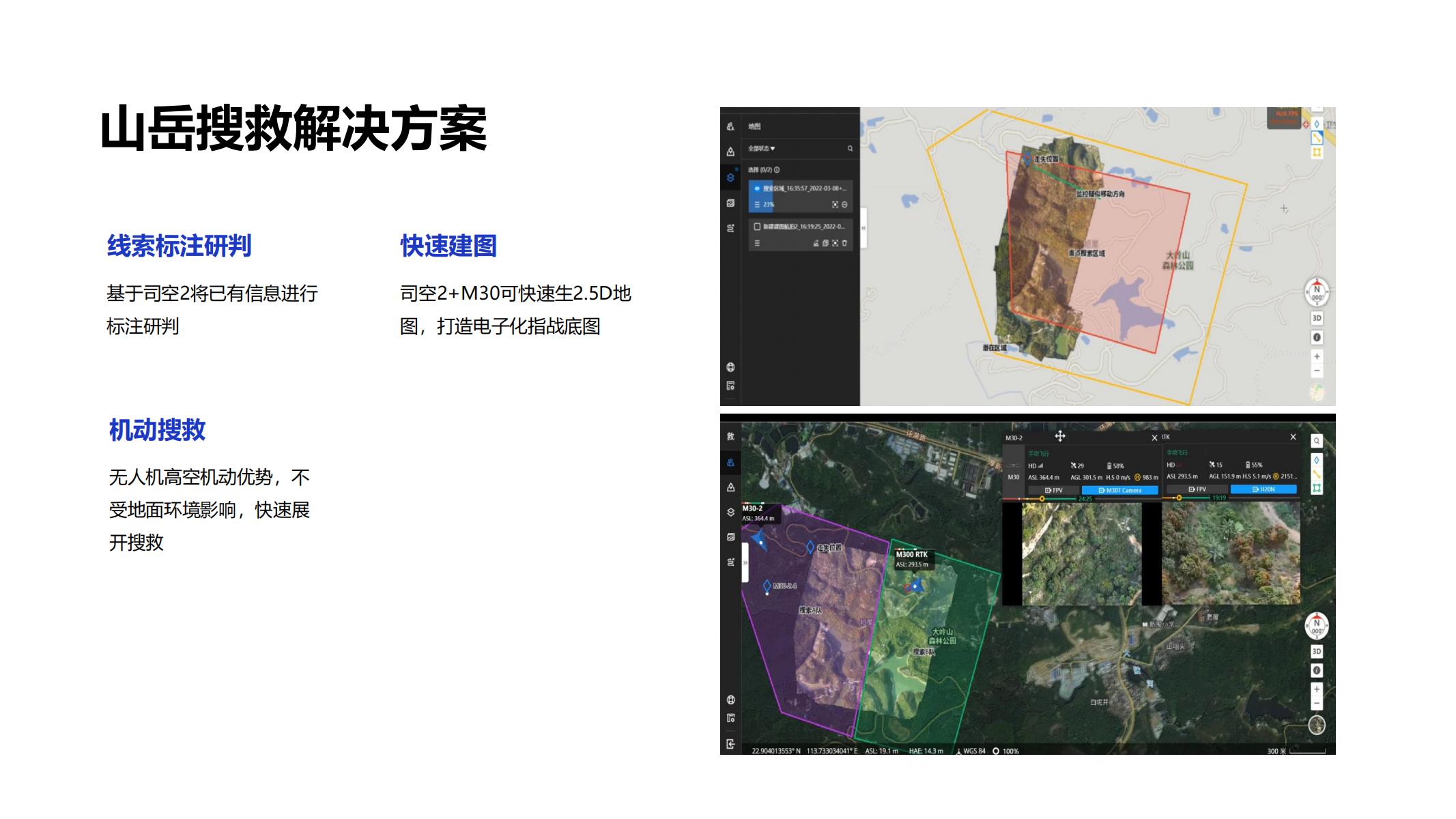The width and height of the screenshot is (1456, 819).
Task: Switch to M30T Camera feed tab
Action: coord(1119,490)
